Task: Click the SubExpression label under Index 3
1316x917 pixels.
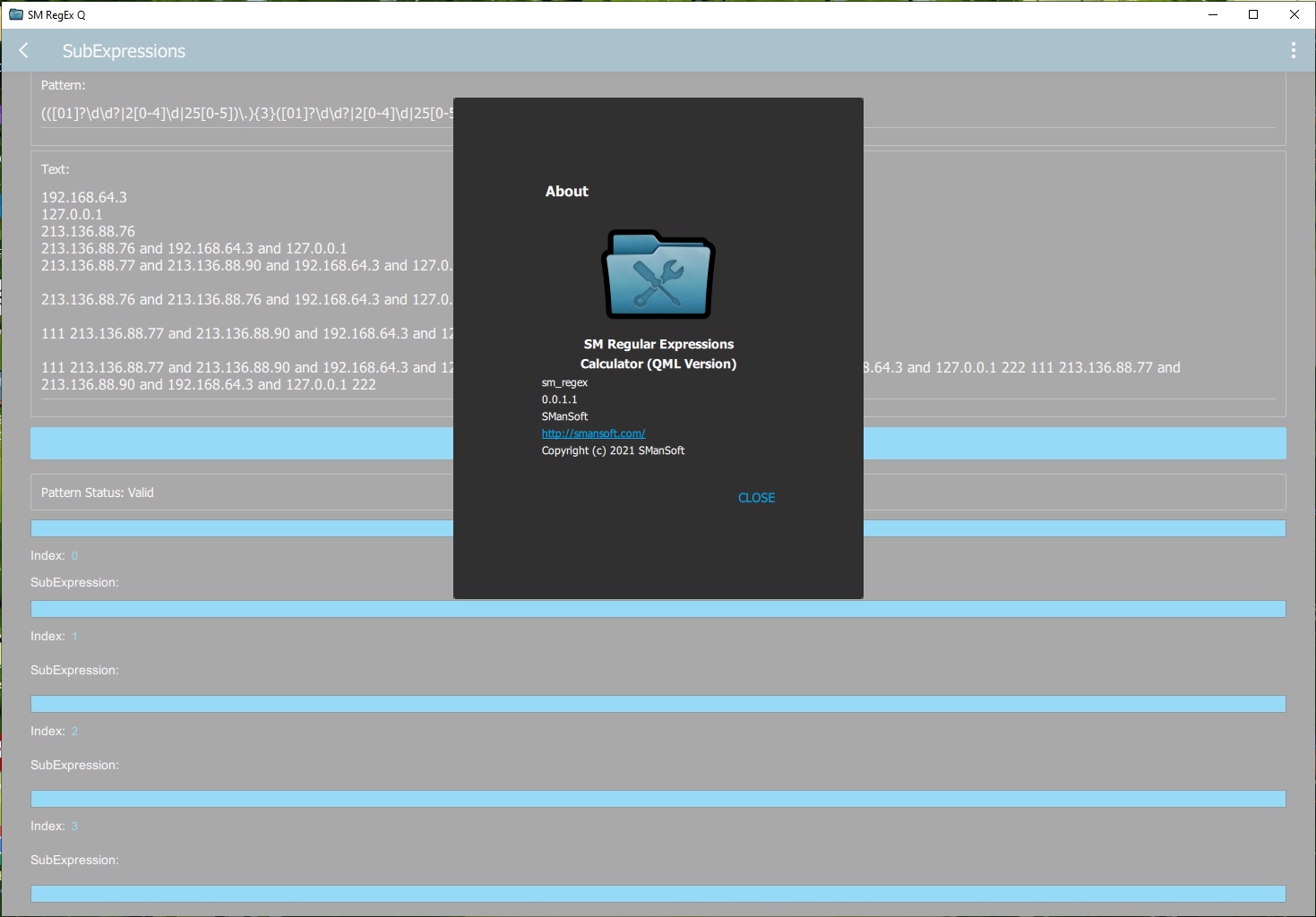Action: coord(74,860)
